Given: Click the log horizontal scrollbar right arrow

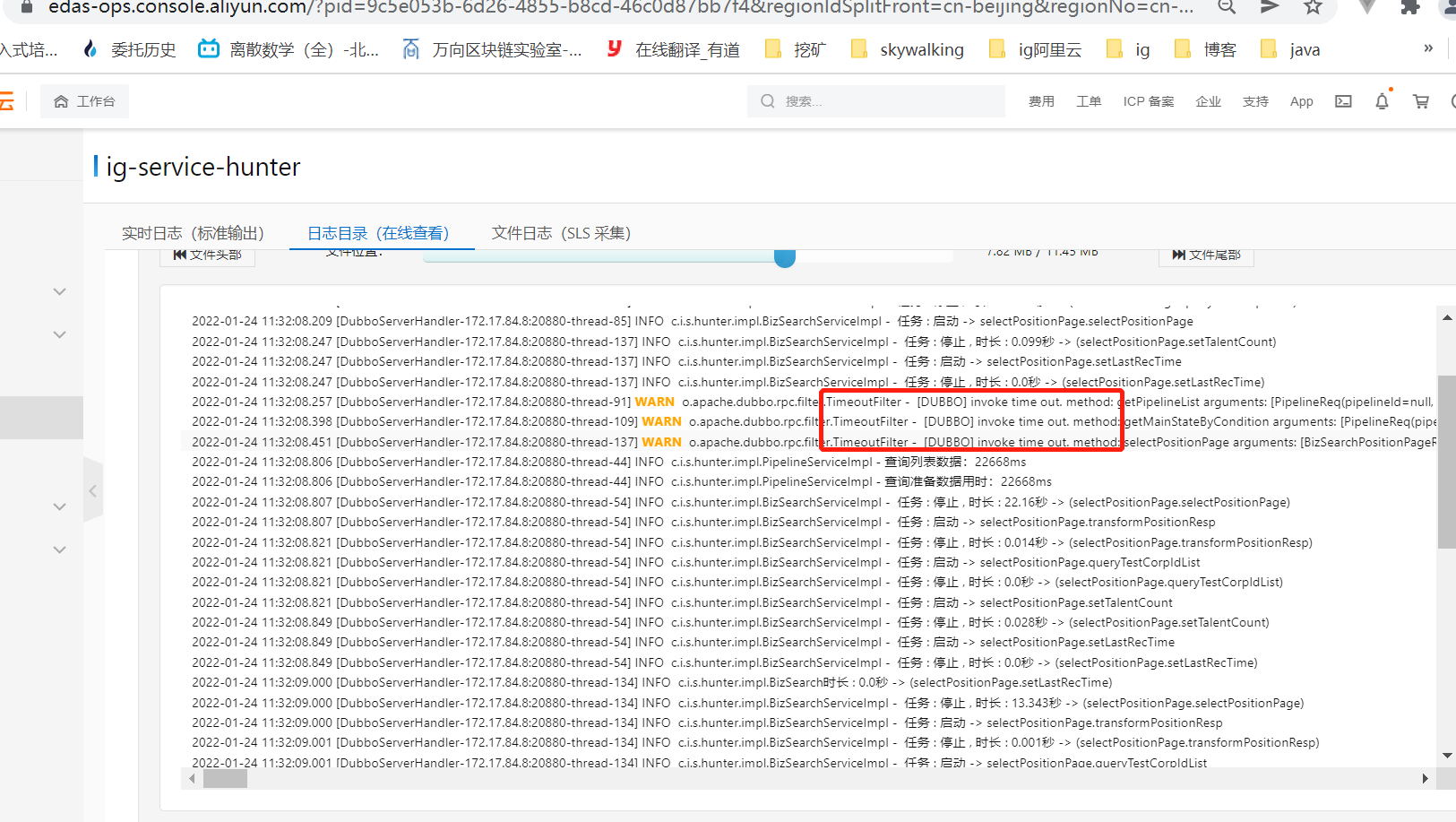Looking at the screenshot, I should (x=1426, y=779).
